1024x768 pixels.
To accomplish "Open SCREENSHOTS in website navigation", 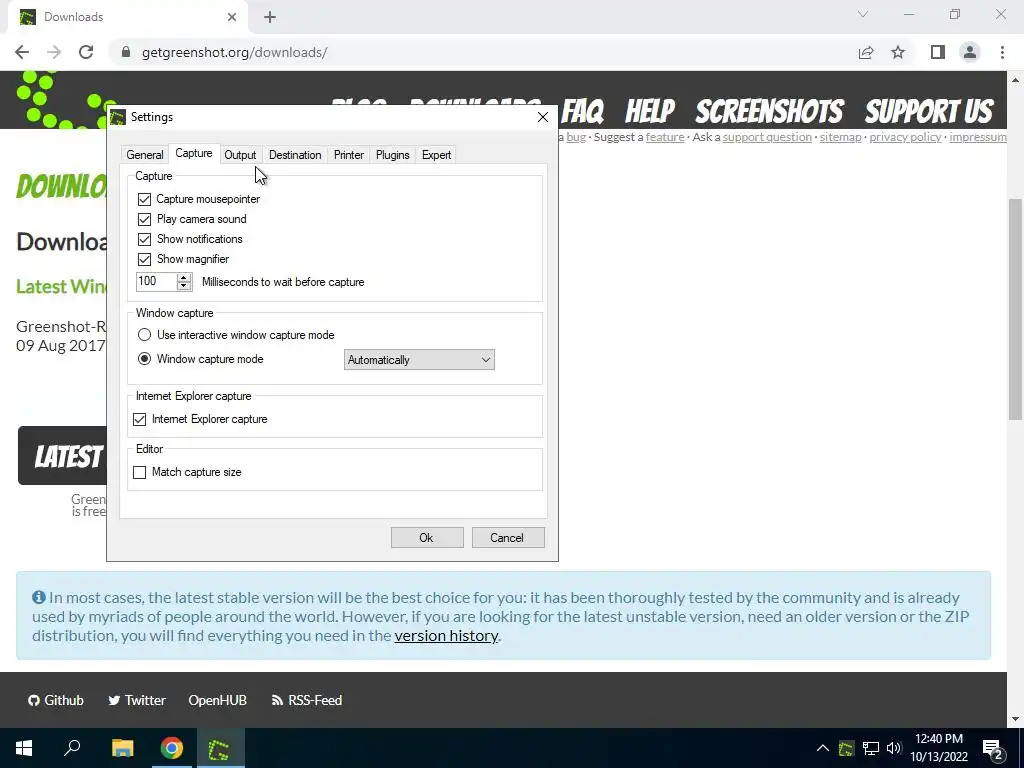I will coord(770,111).
